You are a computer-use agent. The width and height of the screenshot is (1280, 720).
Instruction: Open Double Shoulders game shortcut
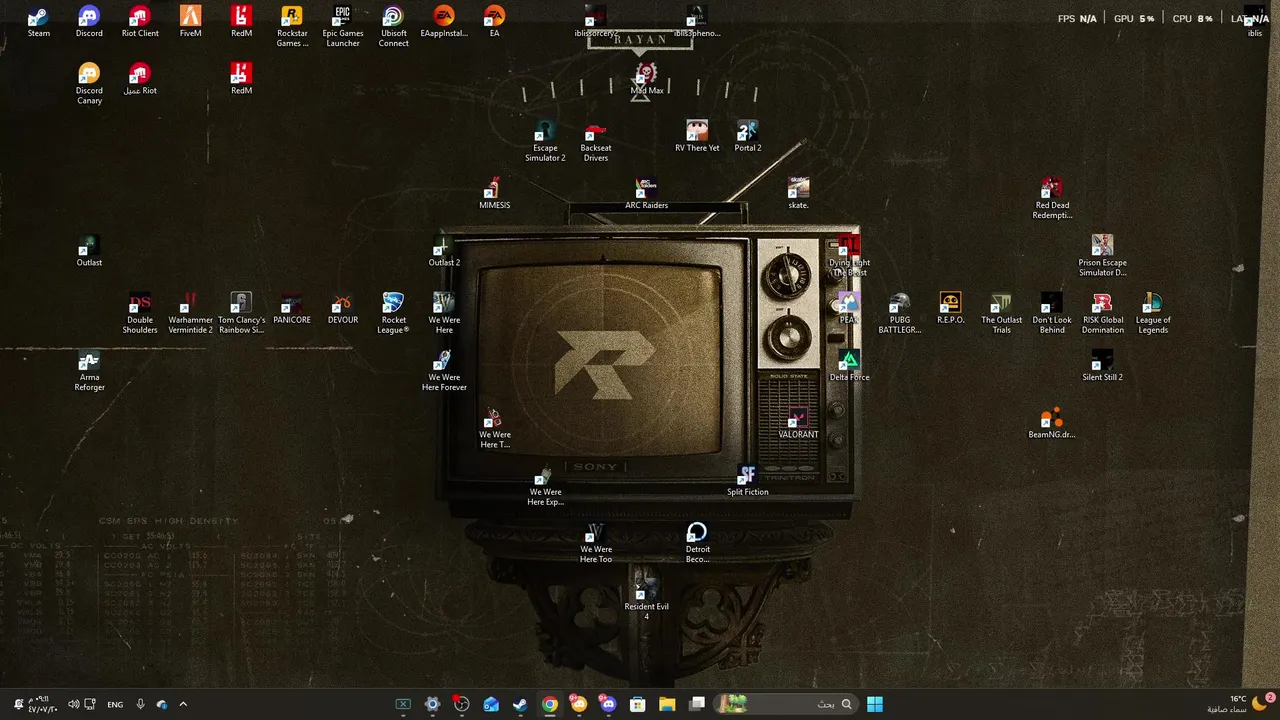[x=140, y=314]
